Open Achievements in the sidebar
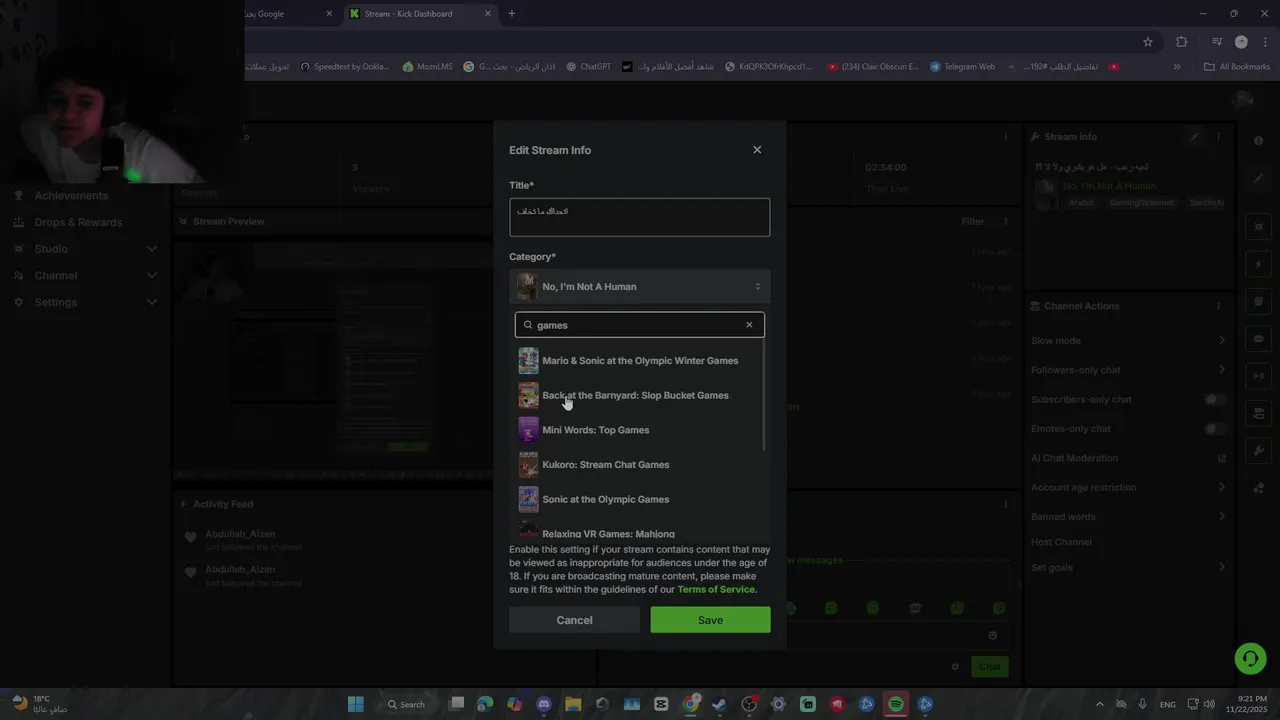The height and width of the screenshot is (720, 1280). (x=71, y=196)
